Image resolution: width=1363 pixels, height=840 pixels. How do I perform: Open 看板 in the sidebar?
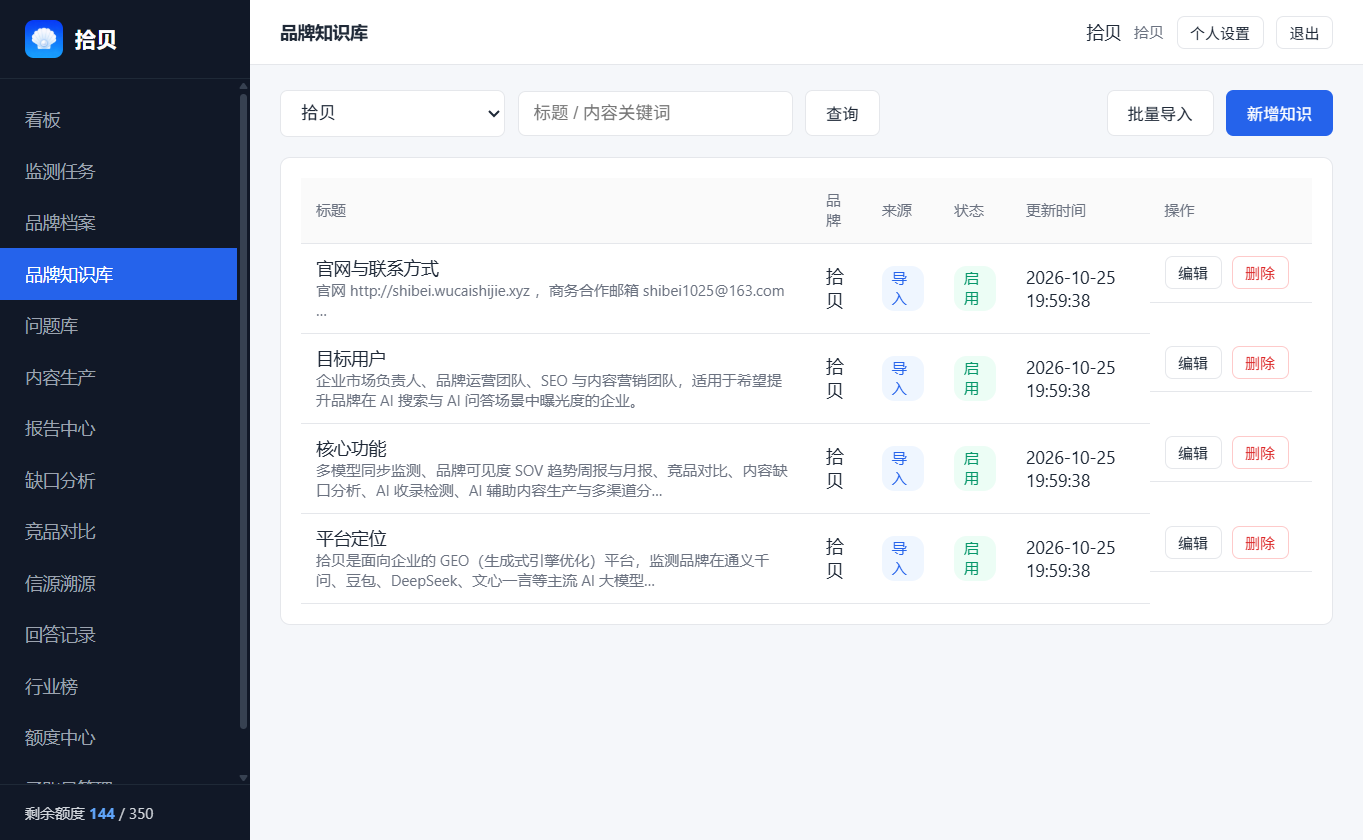pos(118,120)
